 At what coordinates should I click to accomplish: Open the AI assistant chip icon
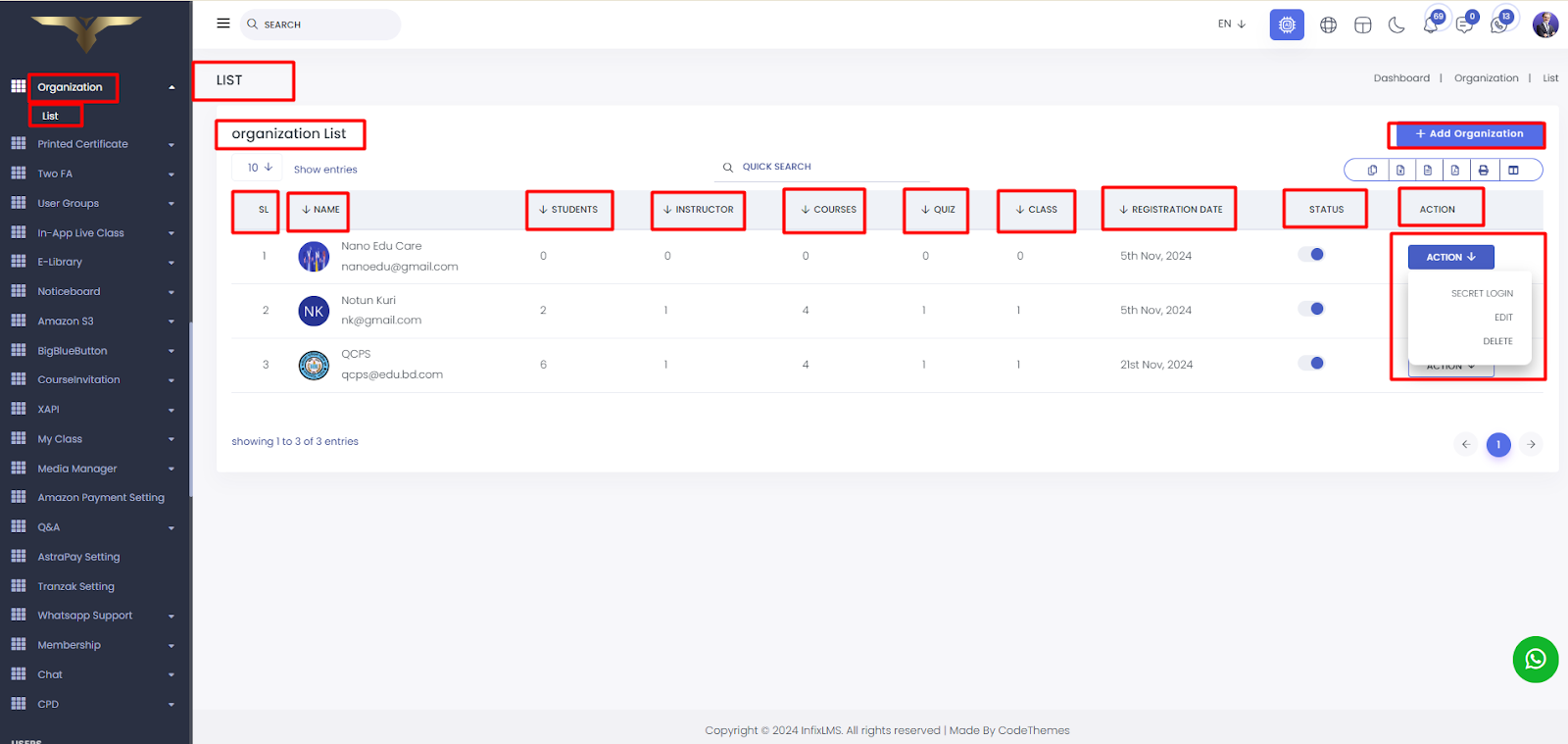pos(1287,25)
